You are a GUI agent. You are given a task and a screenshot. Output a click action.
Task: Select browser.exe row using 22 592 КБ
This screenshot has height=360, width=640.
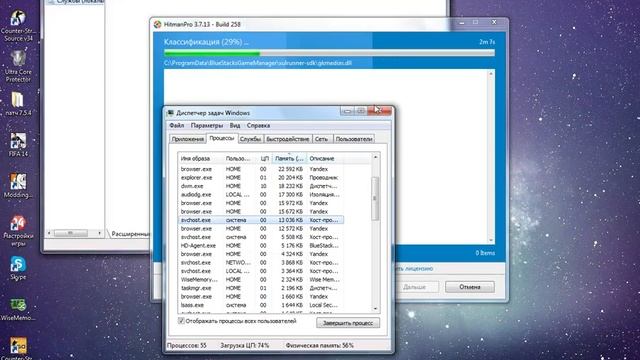pyautogui.click(x=260, y=169)
